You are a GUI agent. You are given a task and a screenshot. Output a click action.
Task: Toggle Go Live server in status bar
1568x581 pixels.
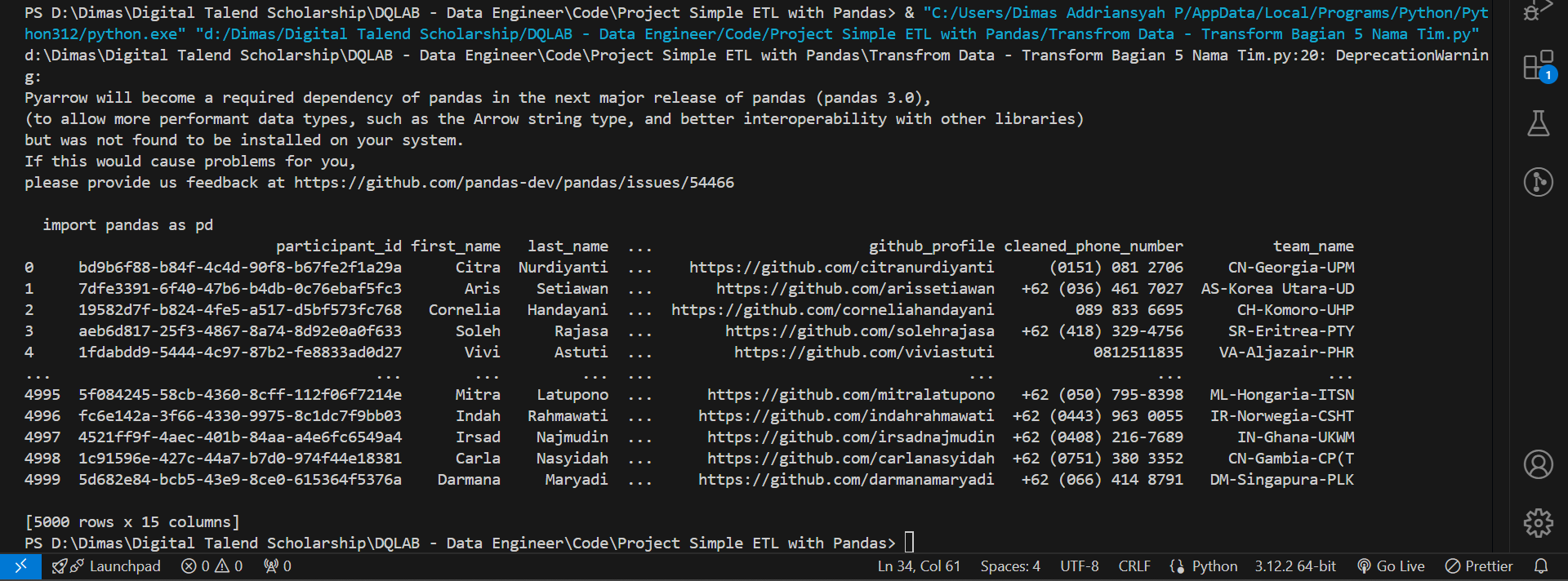[1391, 566]
